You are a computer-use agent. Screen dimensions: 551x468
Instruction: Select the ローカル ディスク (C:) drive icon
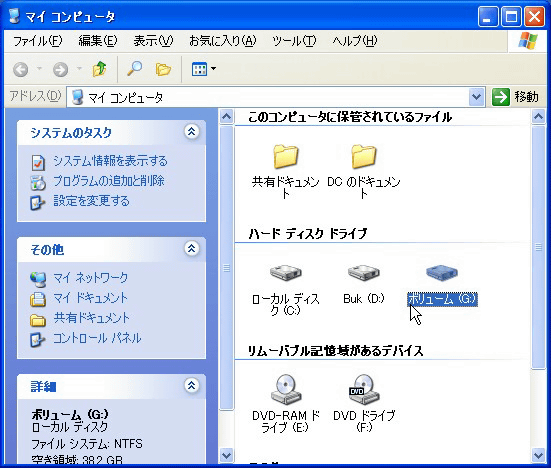(286, 273)
